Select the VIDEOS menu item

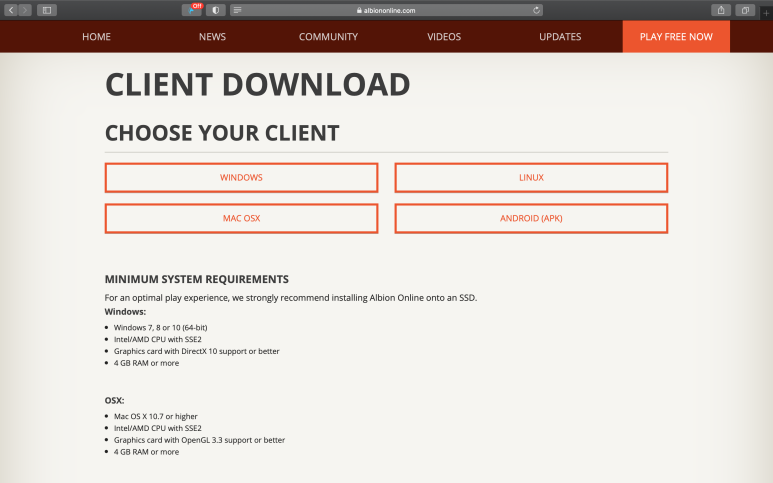(444, 37)
